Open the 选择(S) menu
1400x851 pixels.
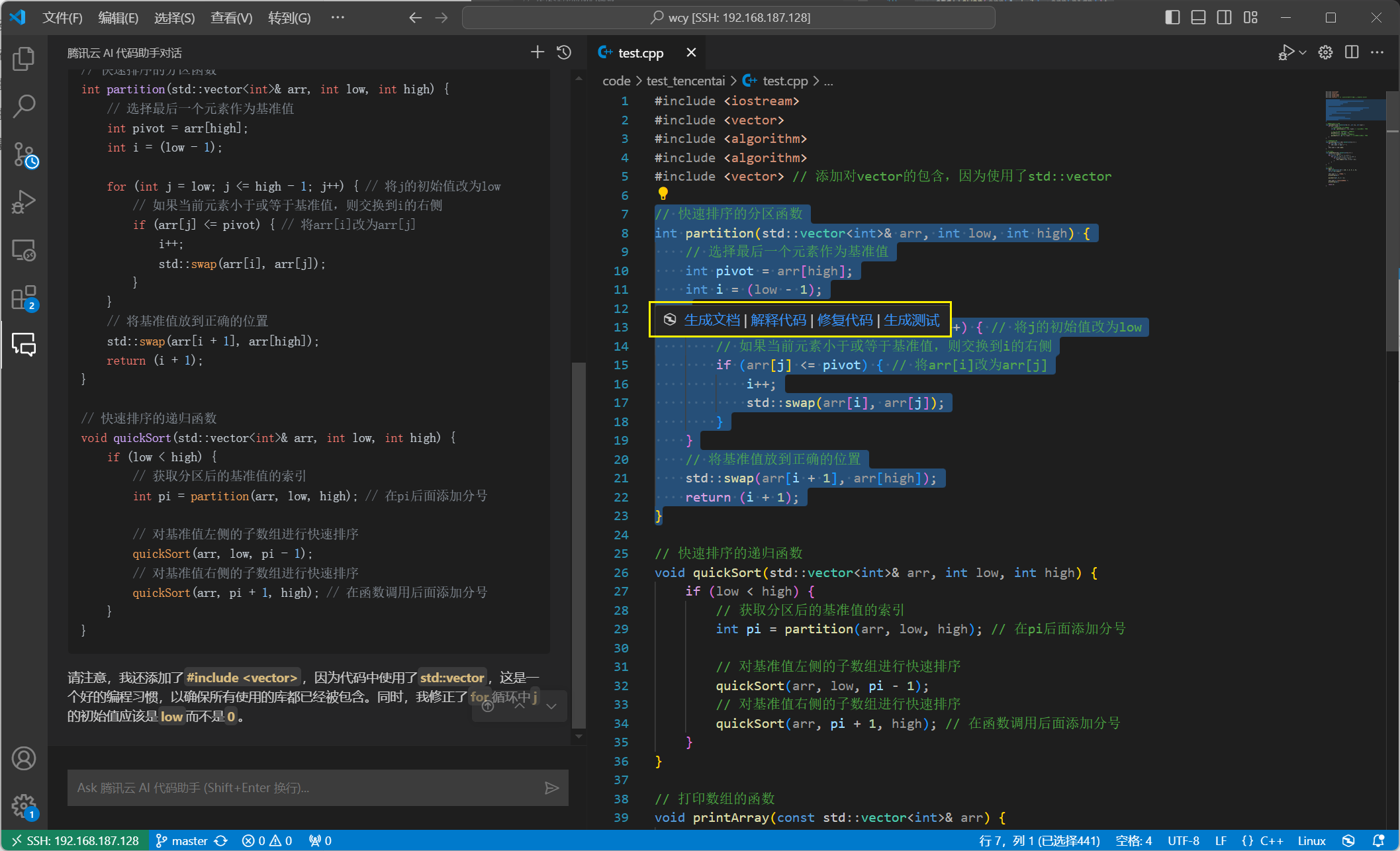tap(175, 18)
